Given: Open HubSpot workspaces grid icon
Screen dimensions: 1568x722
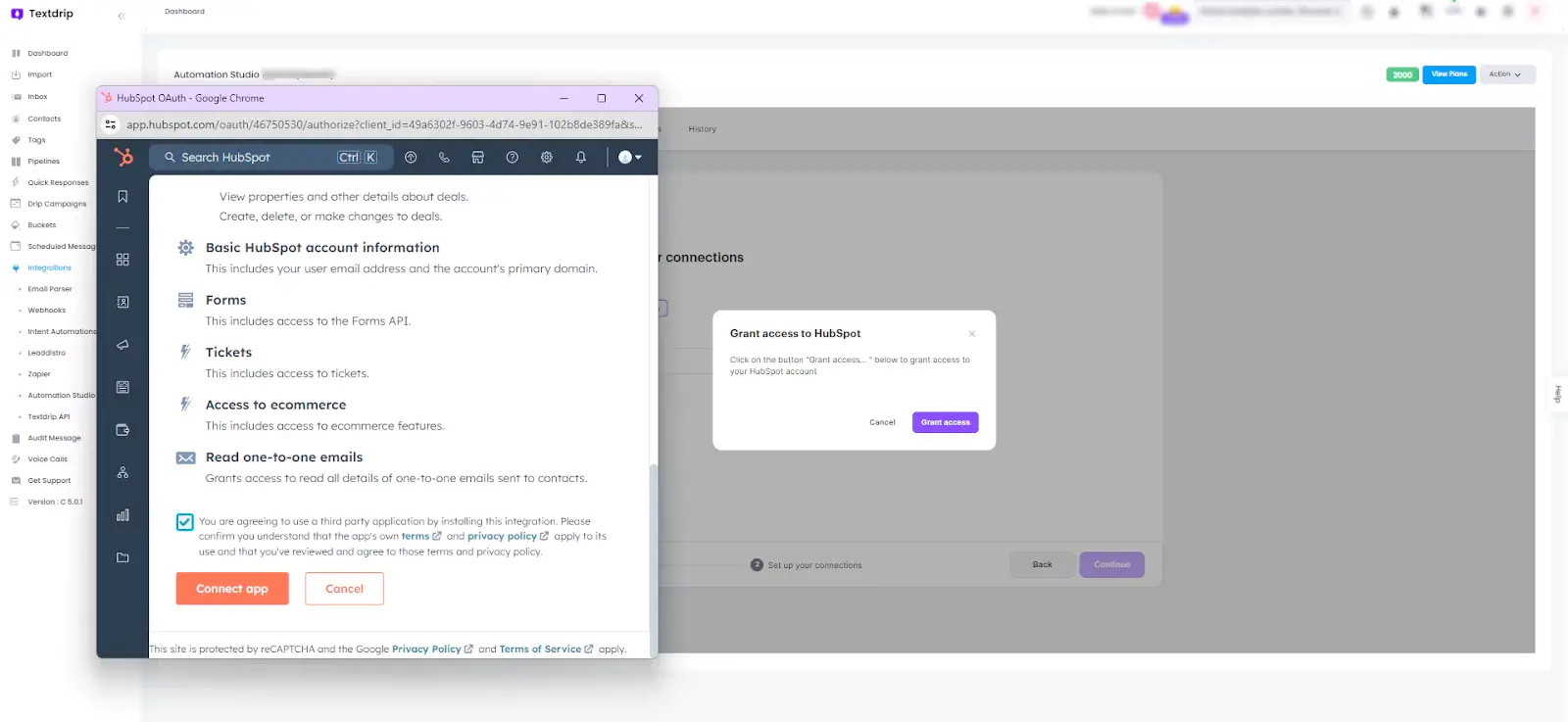Looking at the screenshot, I should pyautogui.click(x=122, y=260).
